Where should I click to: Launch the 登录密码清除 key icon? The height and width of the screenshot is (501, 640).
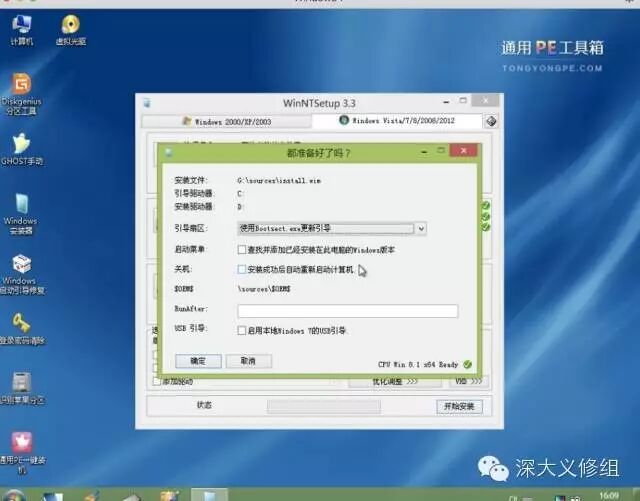(x=22, y=329)
